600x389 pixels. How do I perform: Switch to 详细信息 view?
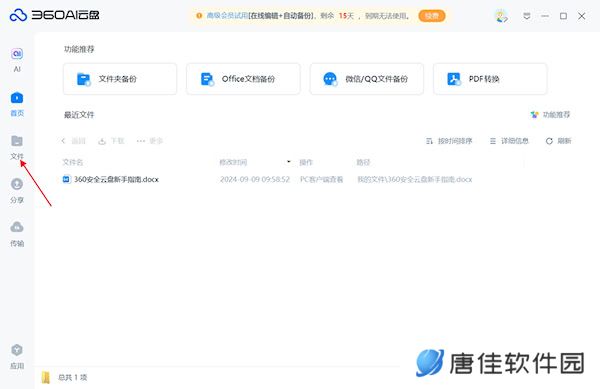509,141
